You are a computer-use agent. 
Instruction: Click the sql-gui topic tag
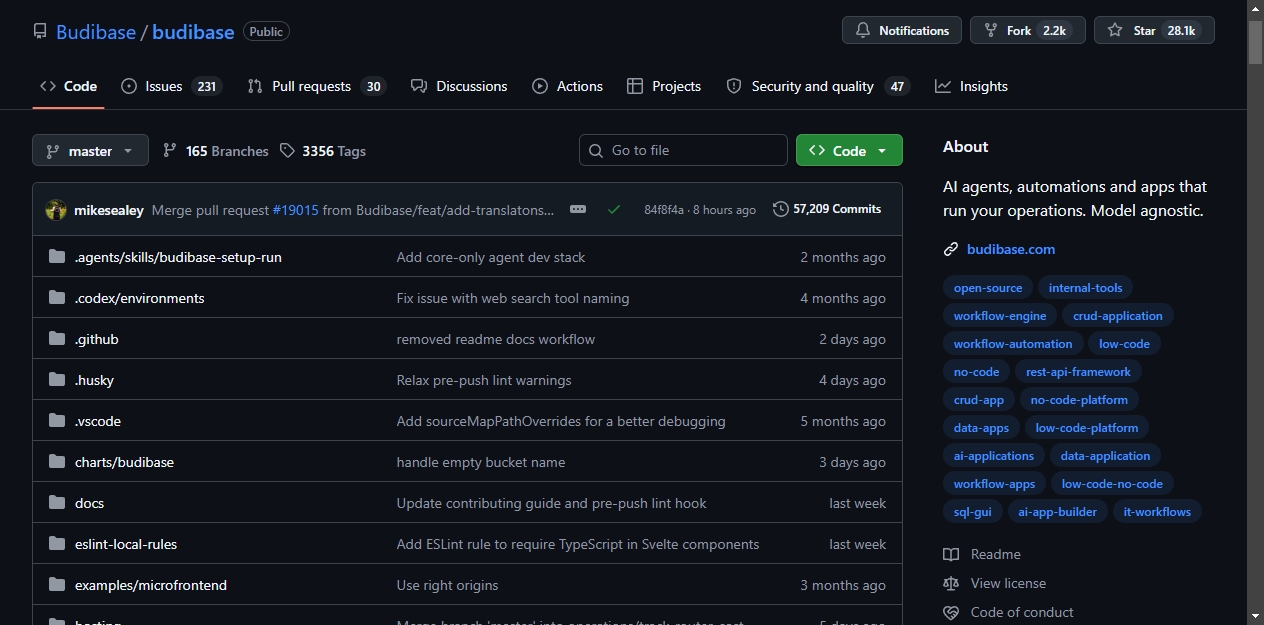coord(973,512)
